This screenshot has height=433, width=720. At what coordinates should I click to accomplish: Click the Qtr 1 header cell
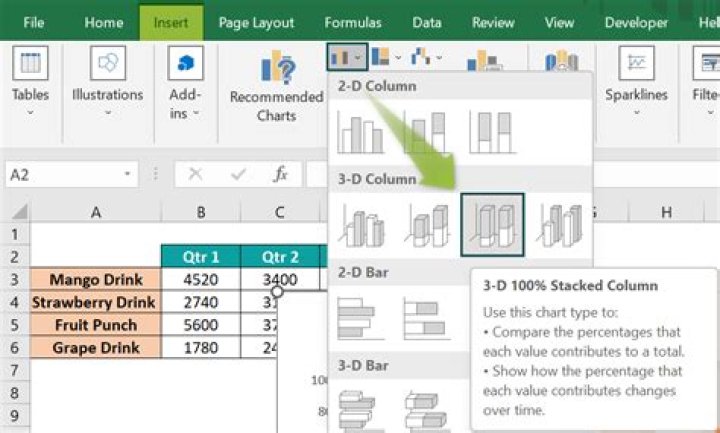click(x=201, y=256)
